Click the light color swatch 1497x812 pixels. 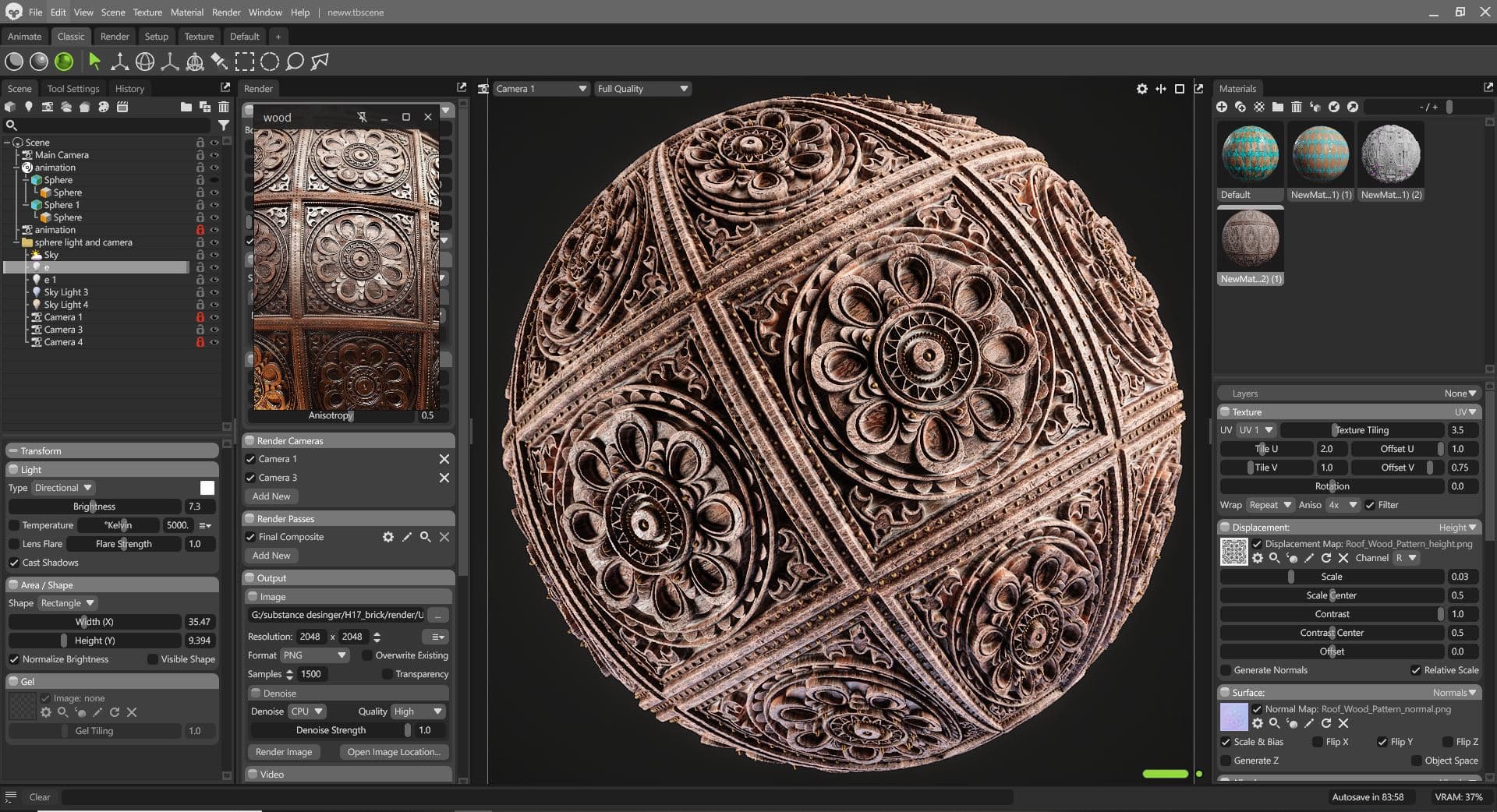(207, 487)
